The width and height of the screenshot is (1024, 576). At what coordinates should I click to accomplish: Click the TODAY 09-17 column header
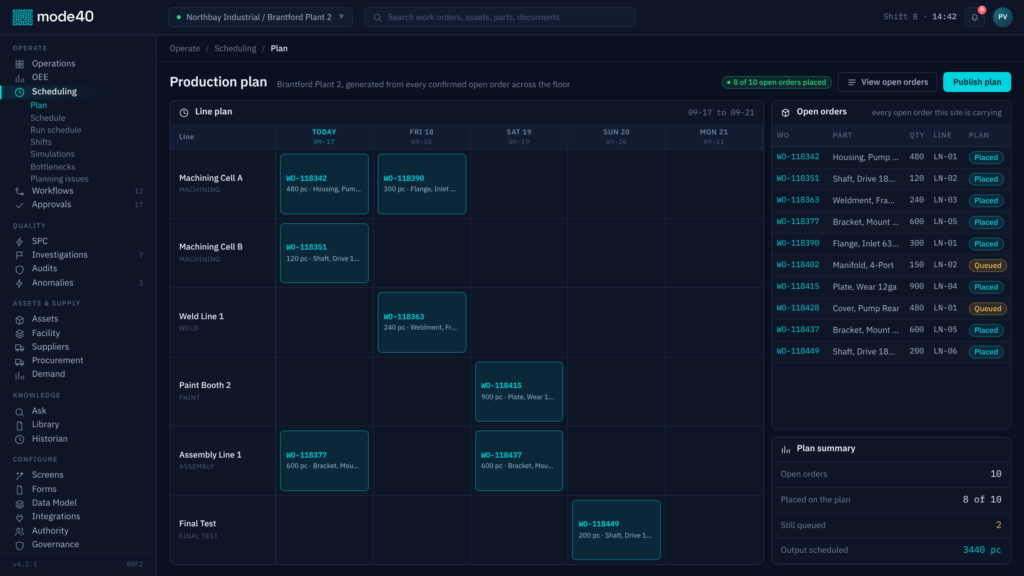click(324, 136)
